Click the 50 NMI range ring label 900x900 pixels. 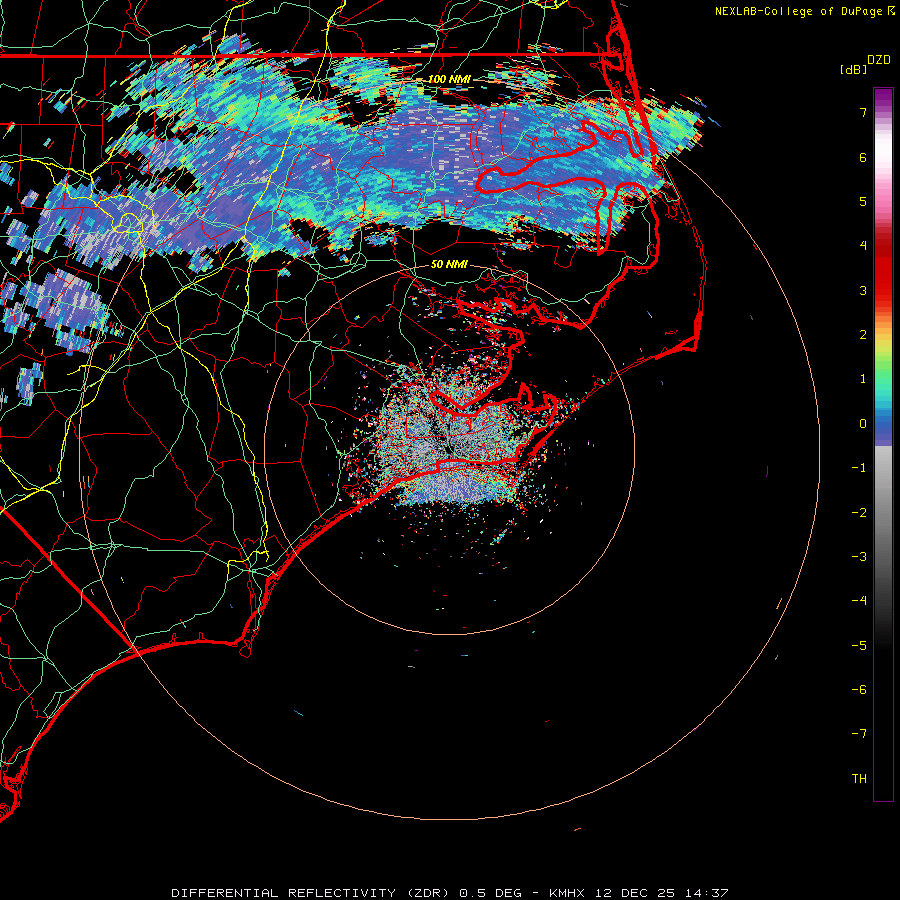coord(449,264)
